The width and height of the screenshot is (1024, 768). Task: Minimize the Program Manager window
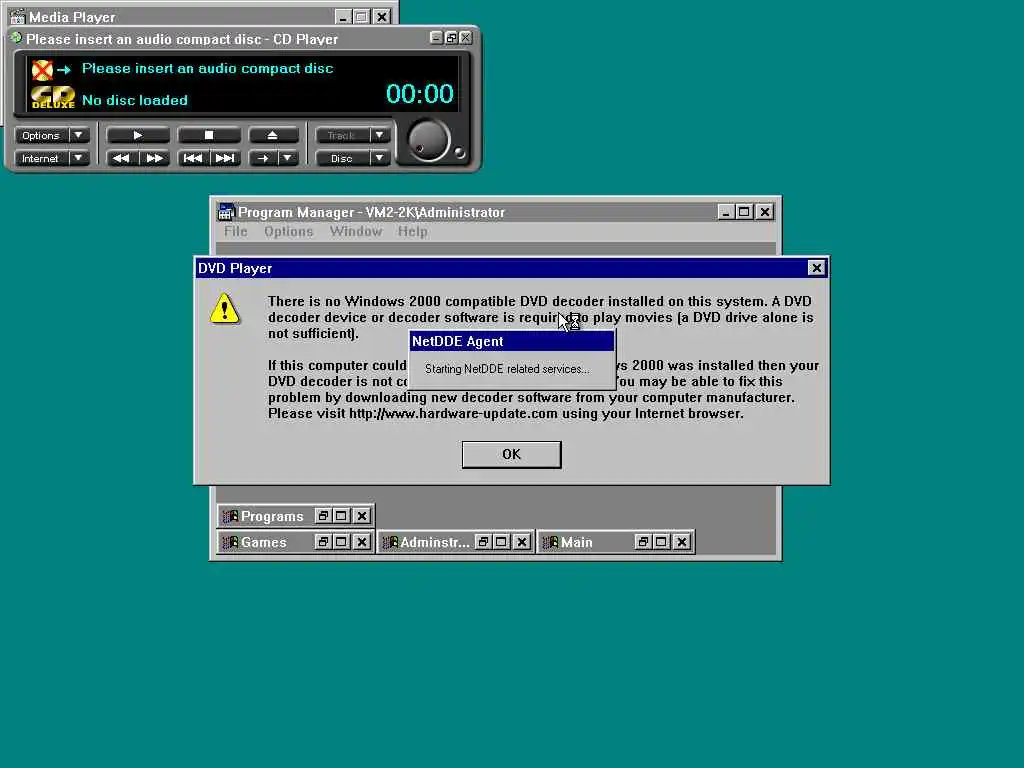[726, 212]
